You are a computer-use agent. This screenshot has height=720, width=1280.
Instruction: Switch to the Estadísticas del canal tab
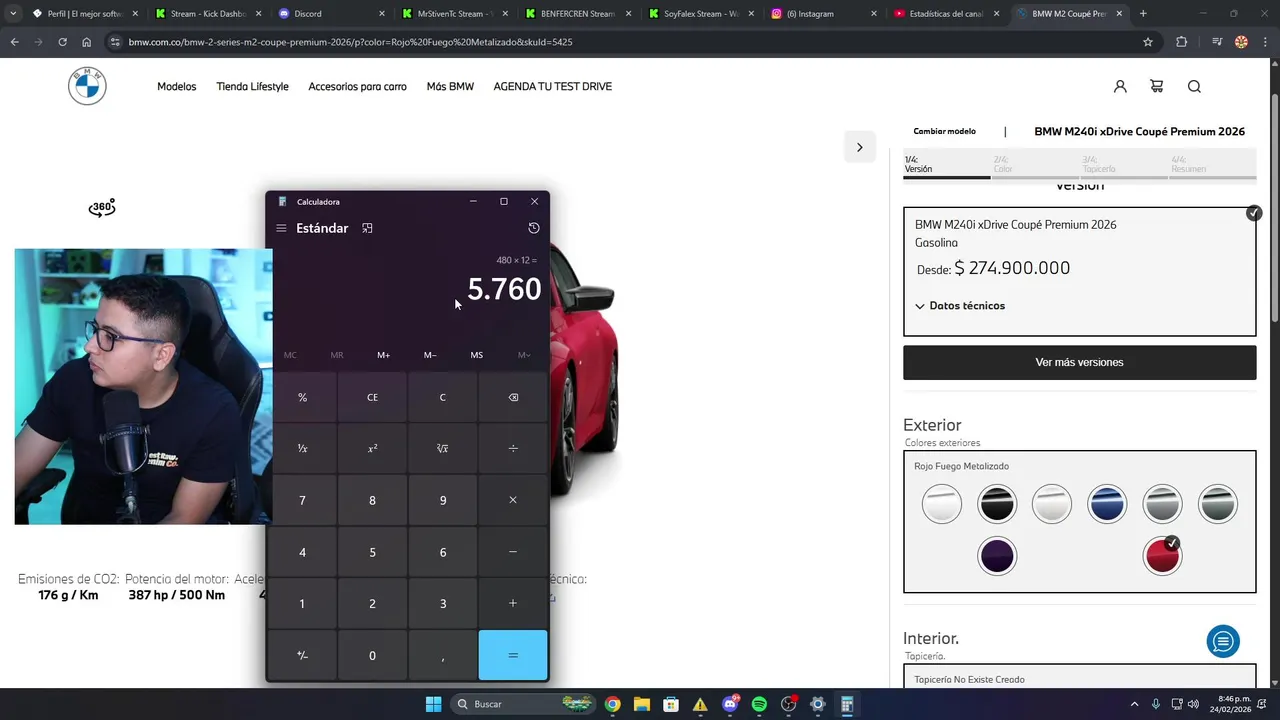coord(948,14)
